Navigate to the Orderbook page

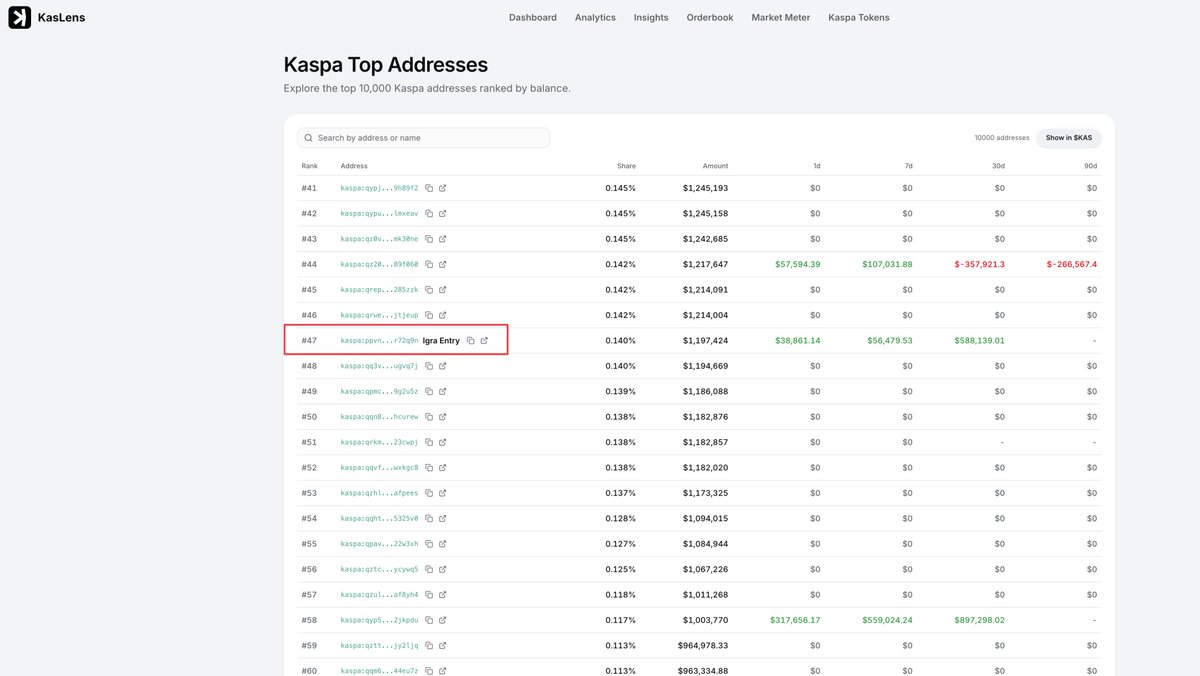[710, 17]
